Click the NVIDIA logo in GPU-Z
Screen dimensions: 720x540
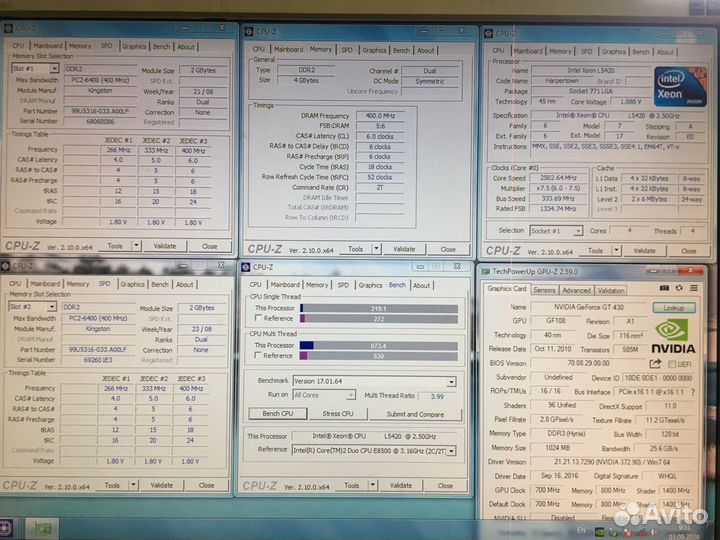(673, 336)
